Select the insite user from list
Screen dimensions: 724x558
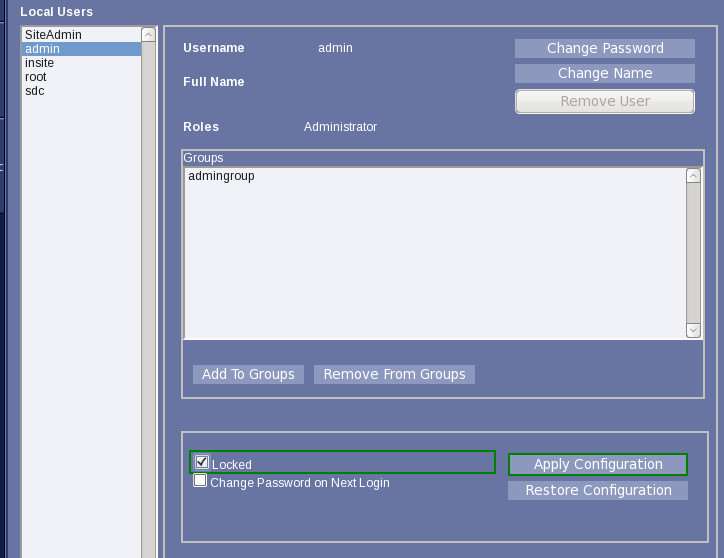click(39, 63)
